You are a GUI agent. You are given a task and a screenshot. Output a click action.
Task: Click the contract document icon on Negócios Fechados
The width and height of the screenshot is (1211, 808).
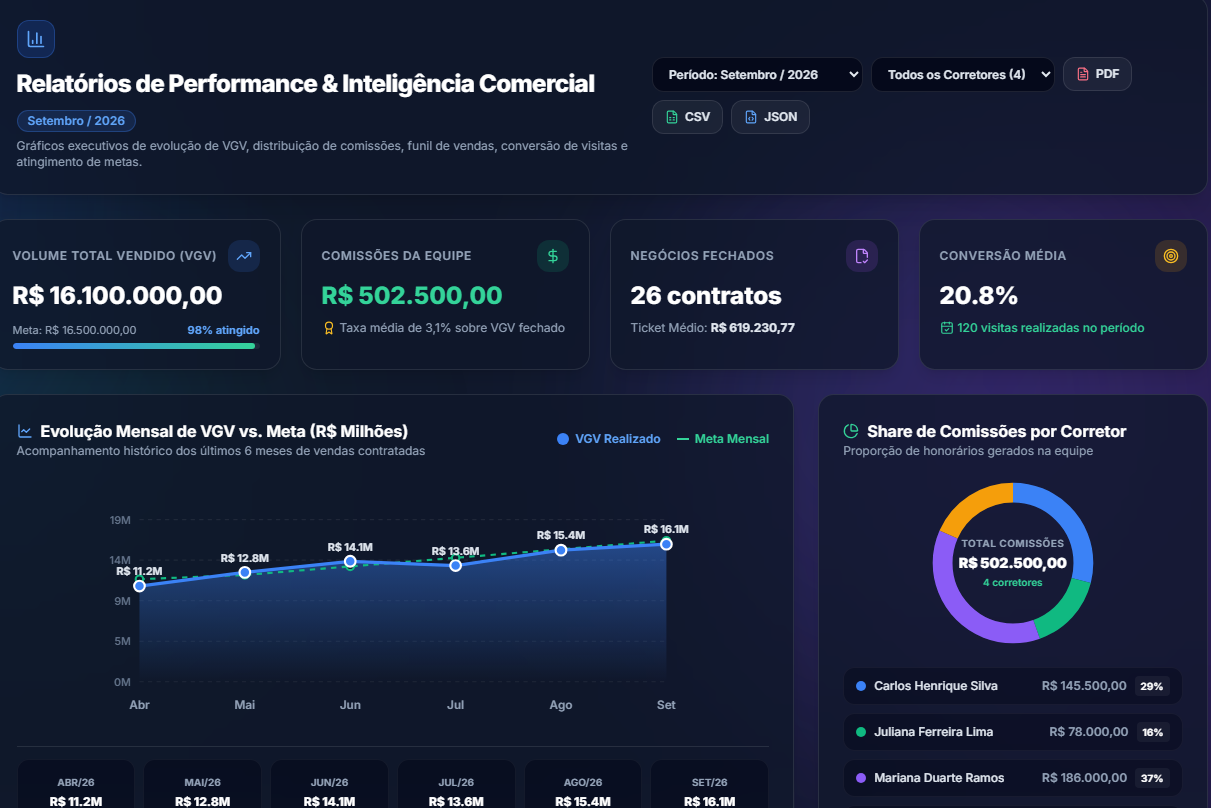(862, 256)
